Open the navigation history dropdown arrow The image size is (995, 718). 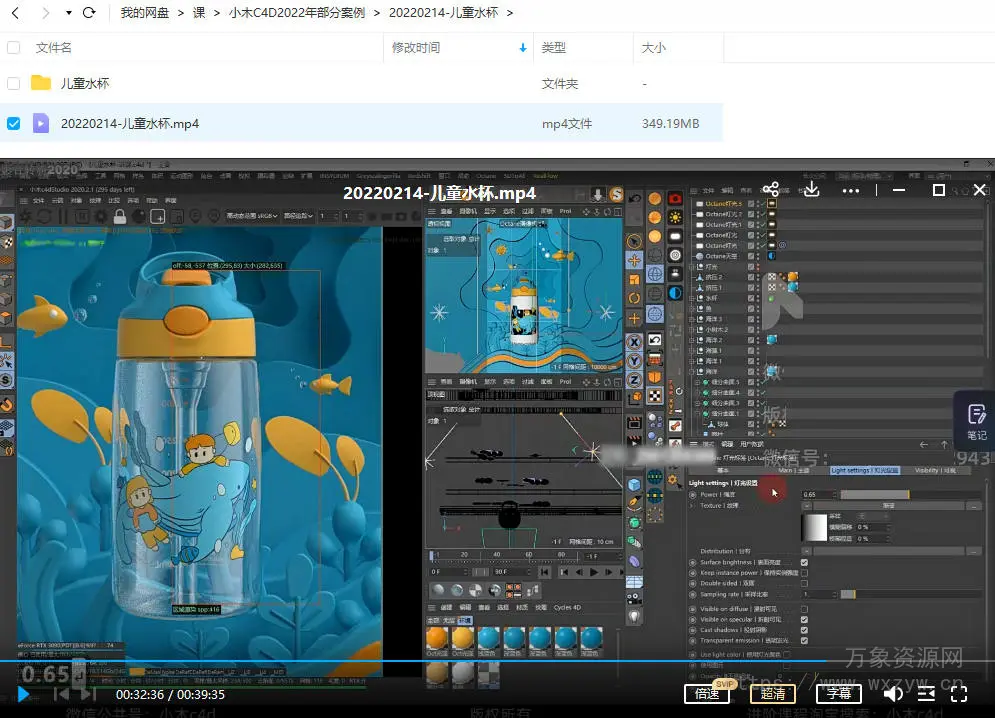pos(68,13)
